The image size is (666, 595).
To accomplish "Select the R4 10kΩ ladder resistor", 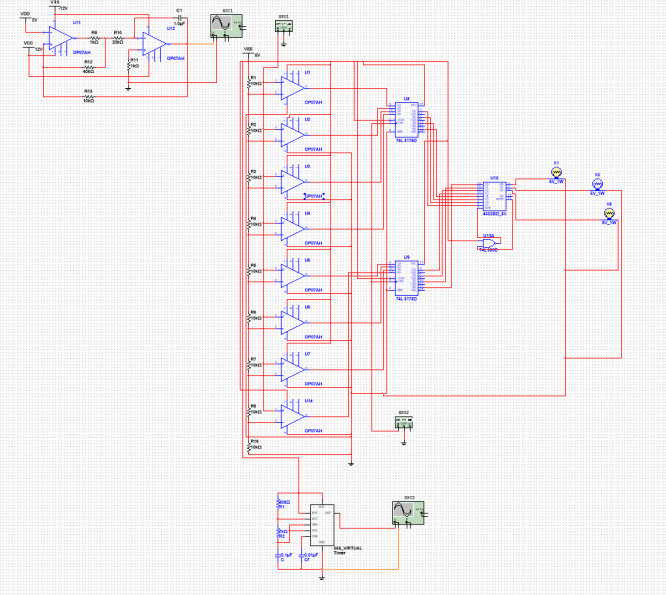I will [x=249, y=224].
